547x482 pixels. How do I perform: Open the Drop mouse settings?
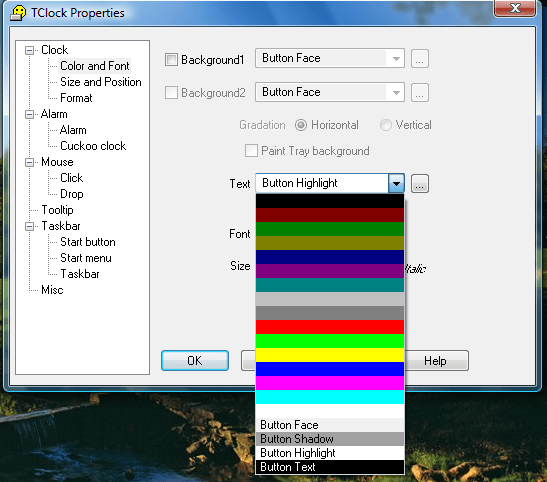72,194
